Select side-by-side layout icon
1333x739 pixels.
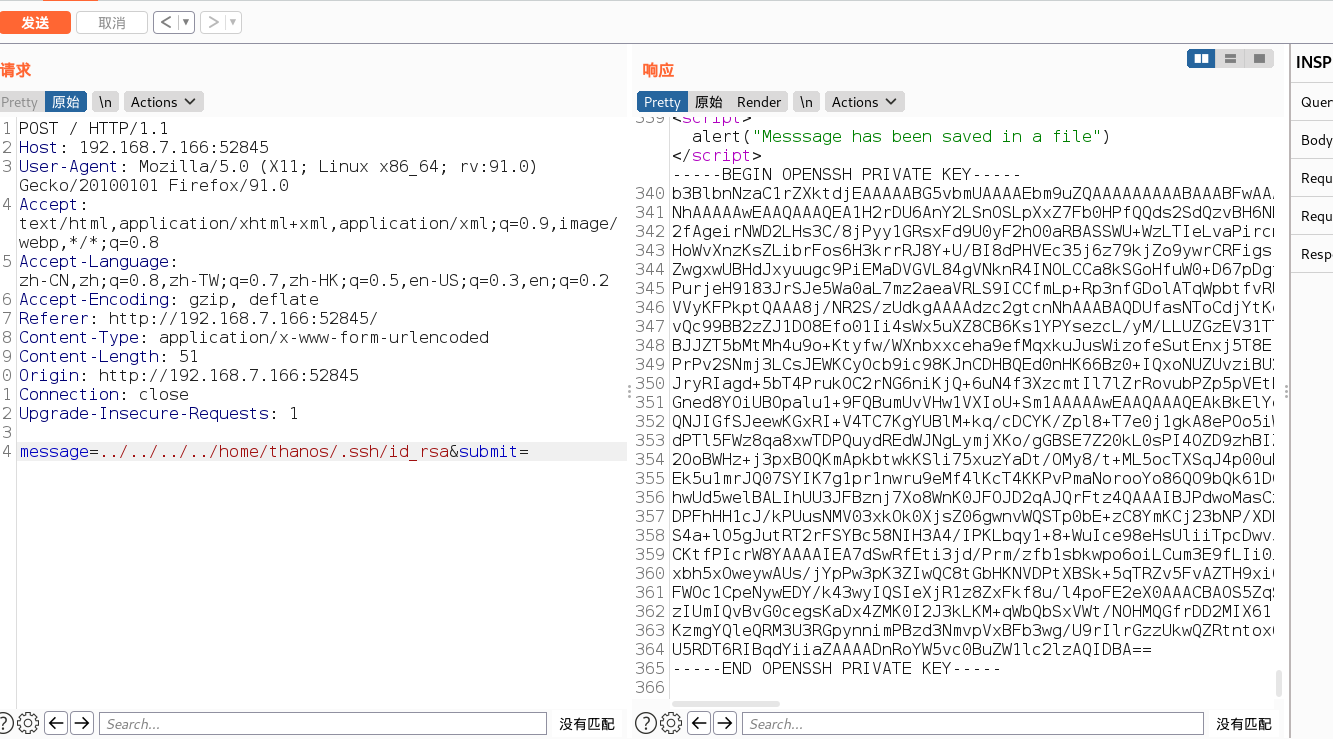coord(1201,59)
